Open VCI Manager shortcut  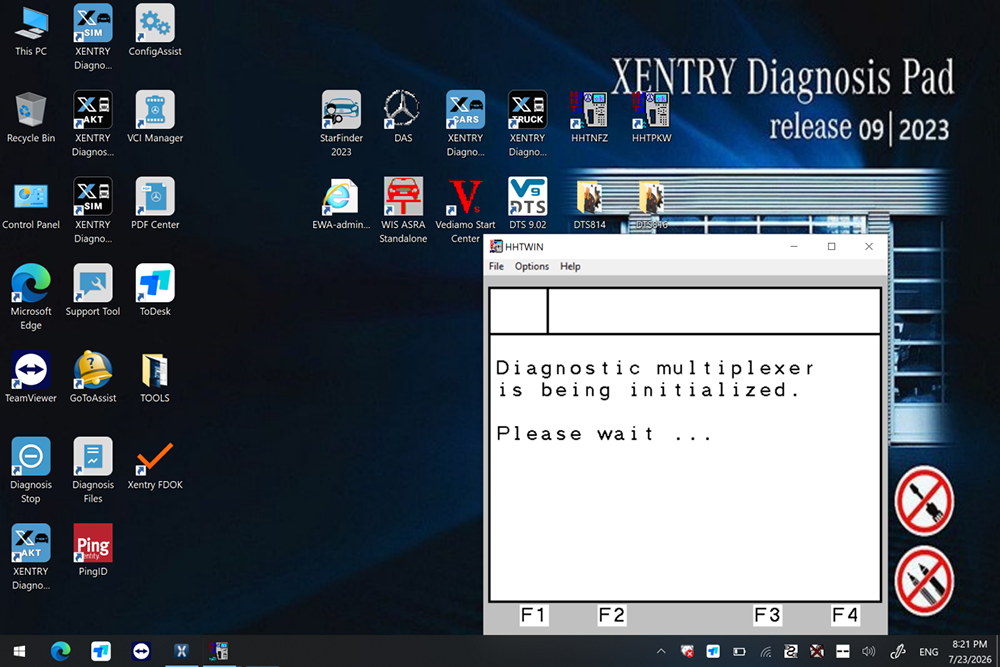(x=155, y=117)
